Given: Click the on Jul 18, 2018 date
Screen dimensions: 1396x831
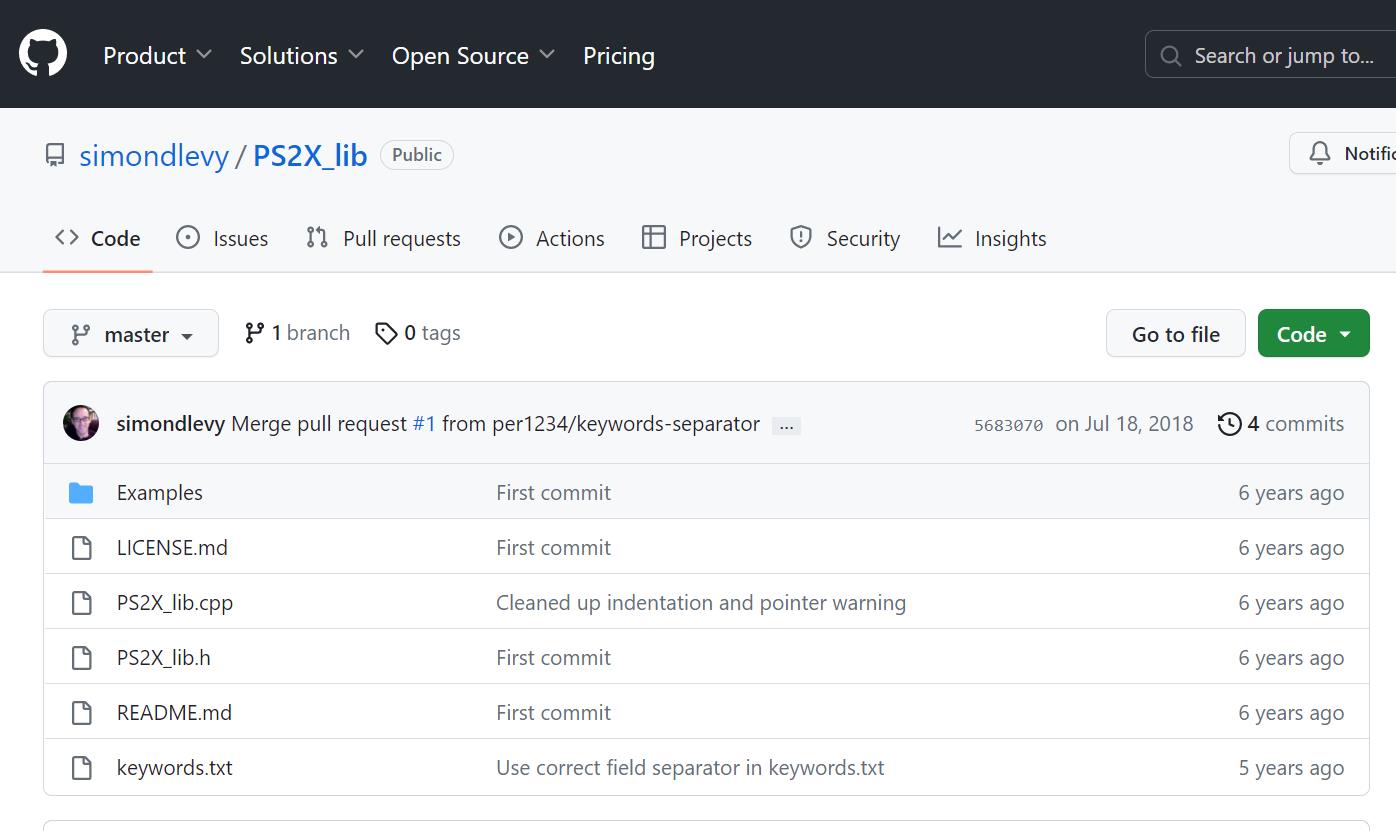Looking at the screenshot, I should pyautogui.click(x=1124, y=424).
